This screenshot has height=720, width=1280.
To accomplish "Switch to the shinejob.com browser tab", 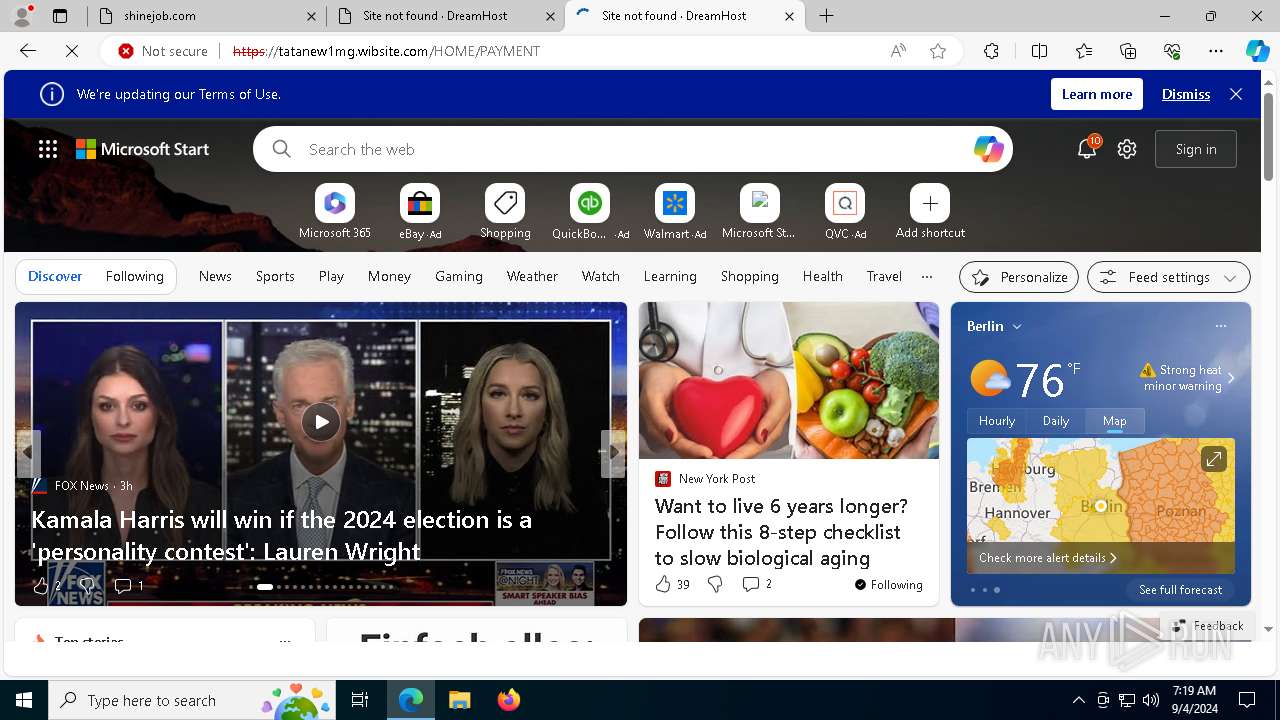I will point(205,16).
